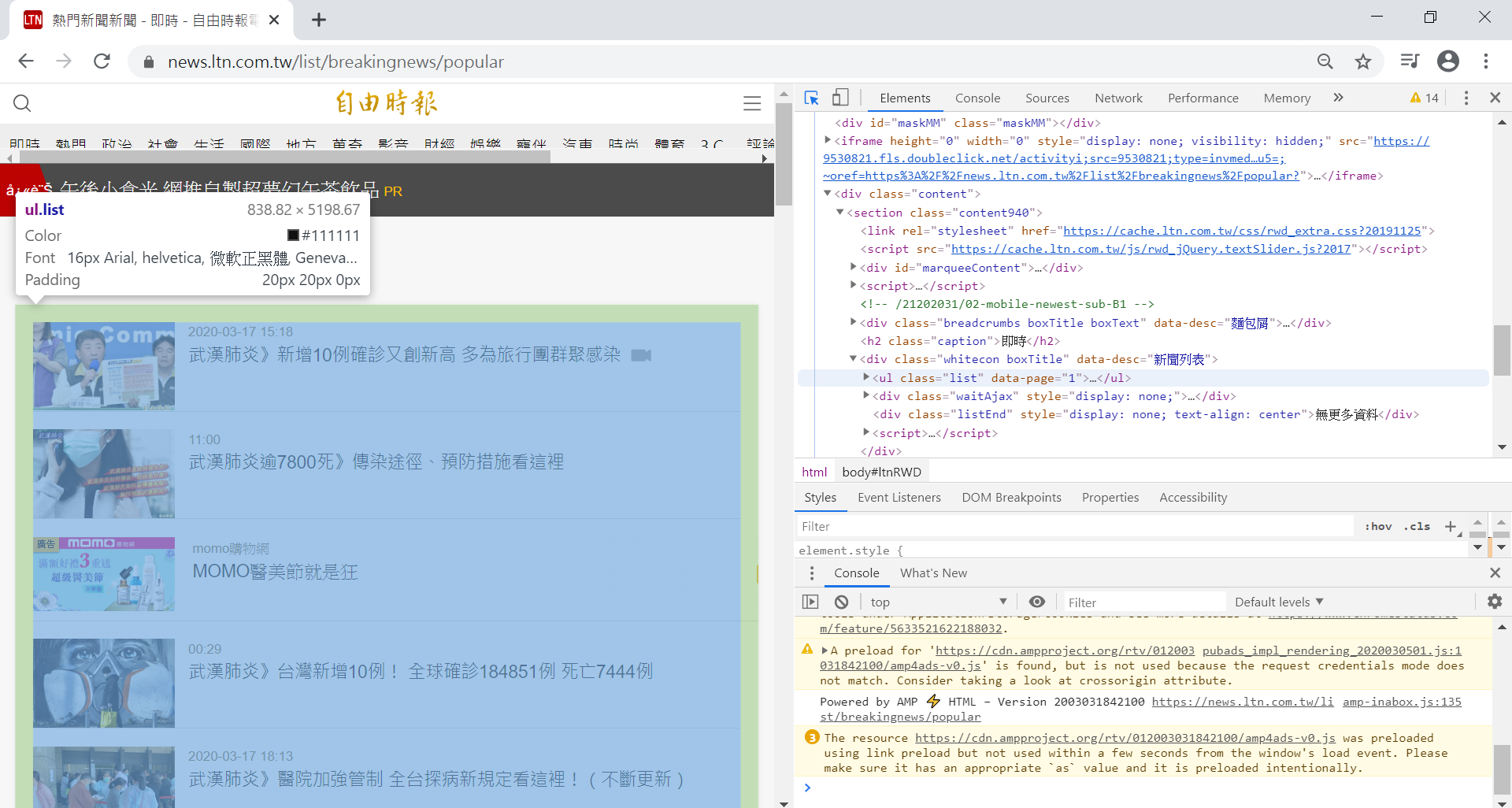Collapse the section content940 node

point(840,213)
